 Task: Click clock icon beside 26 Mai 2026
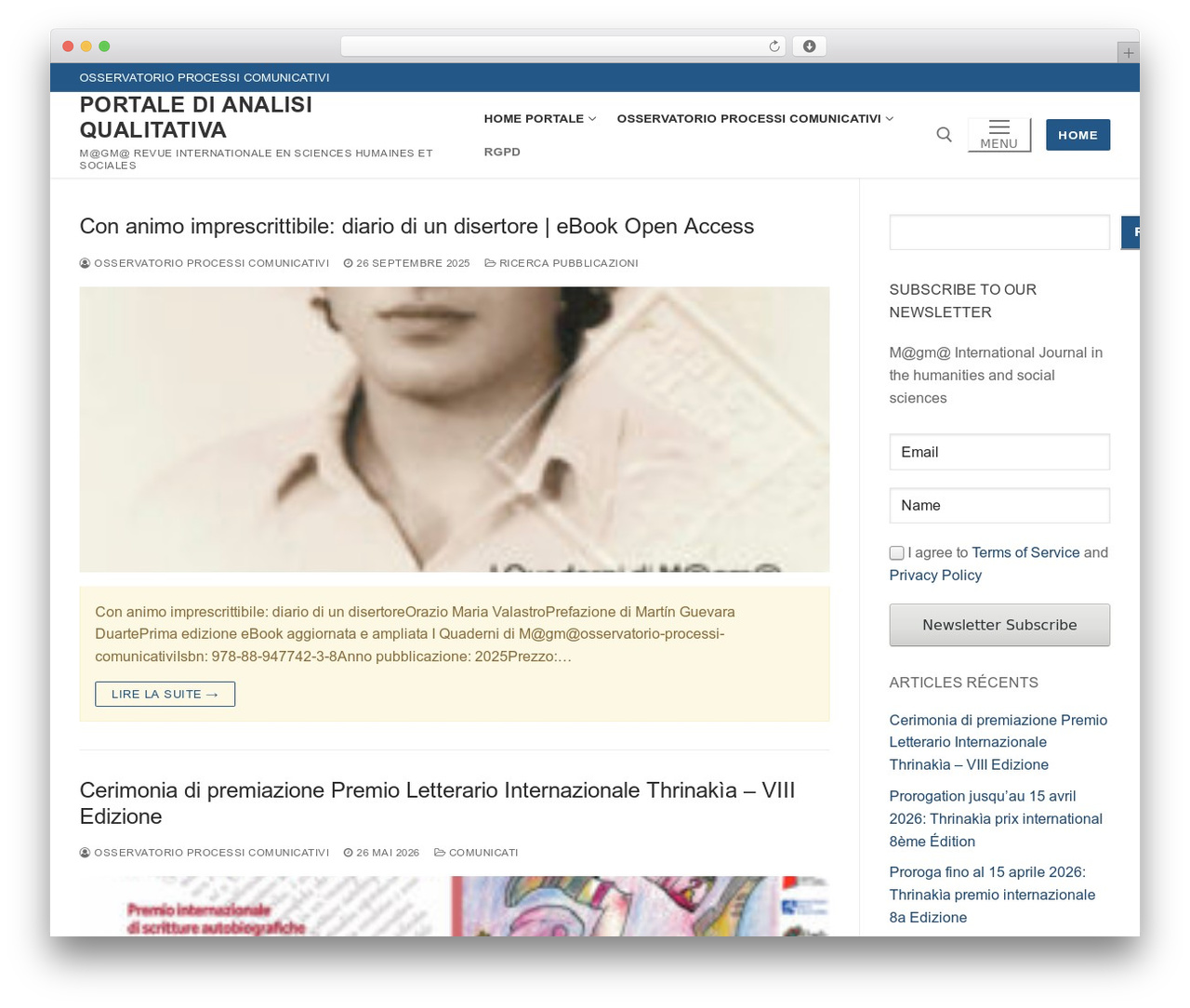(349, 853)
